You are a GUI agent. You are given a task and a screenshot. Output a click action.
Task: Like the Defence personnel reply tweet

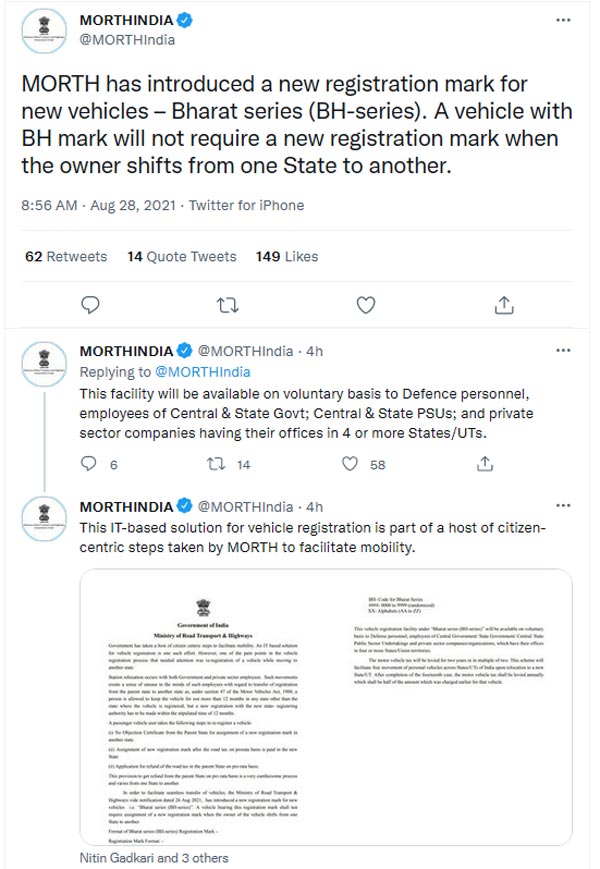(350, 464)
